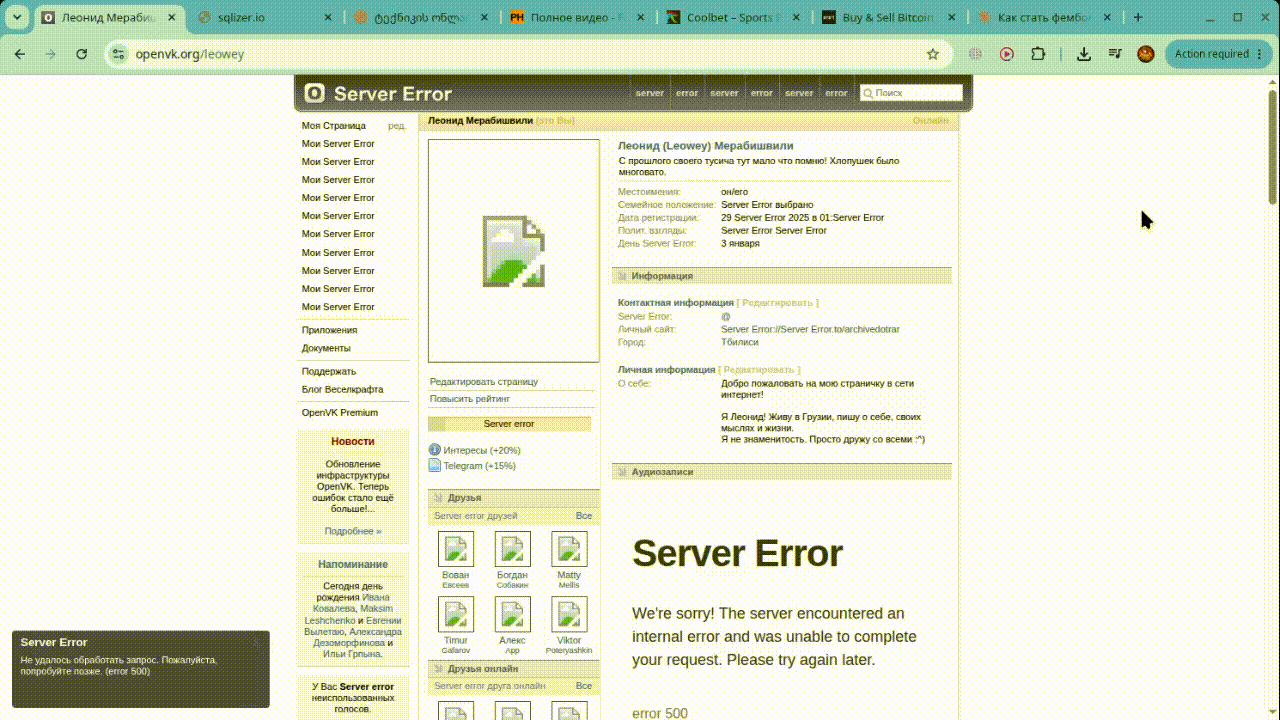Switch to the Как стать tab
Screen dimensions: 1280x720
click(x=1042, y=17)
